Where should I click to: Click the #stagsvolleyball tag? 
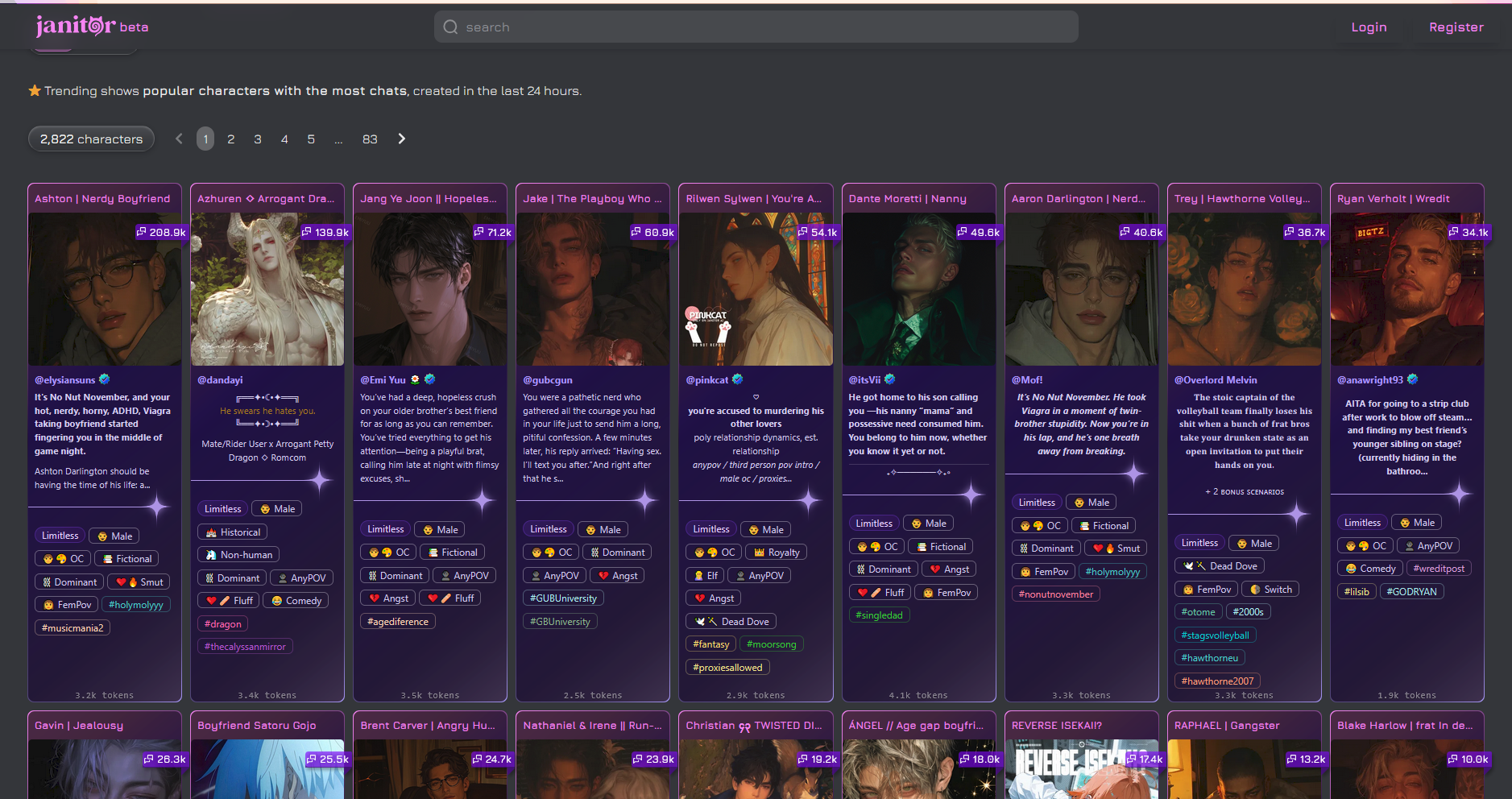tap(1215, 635)
